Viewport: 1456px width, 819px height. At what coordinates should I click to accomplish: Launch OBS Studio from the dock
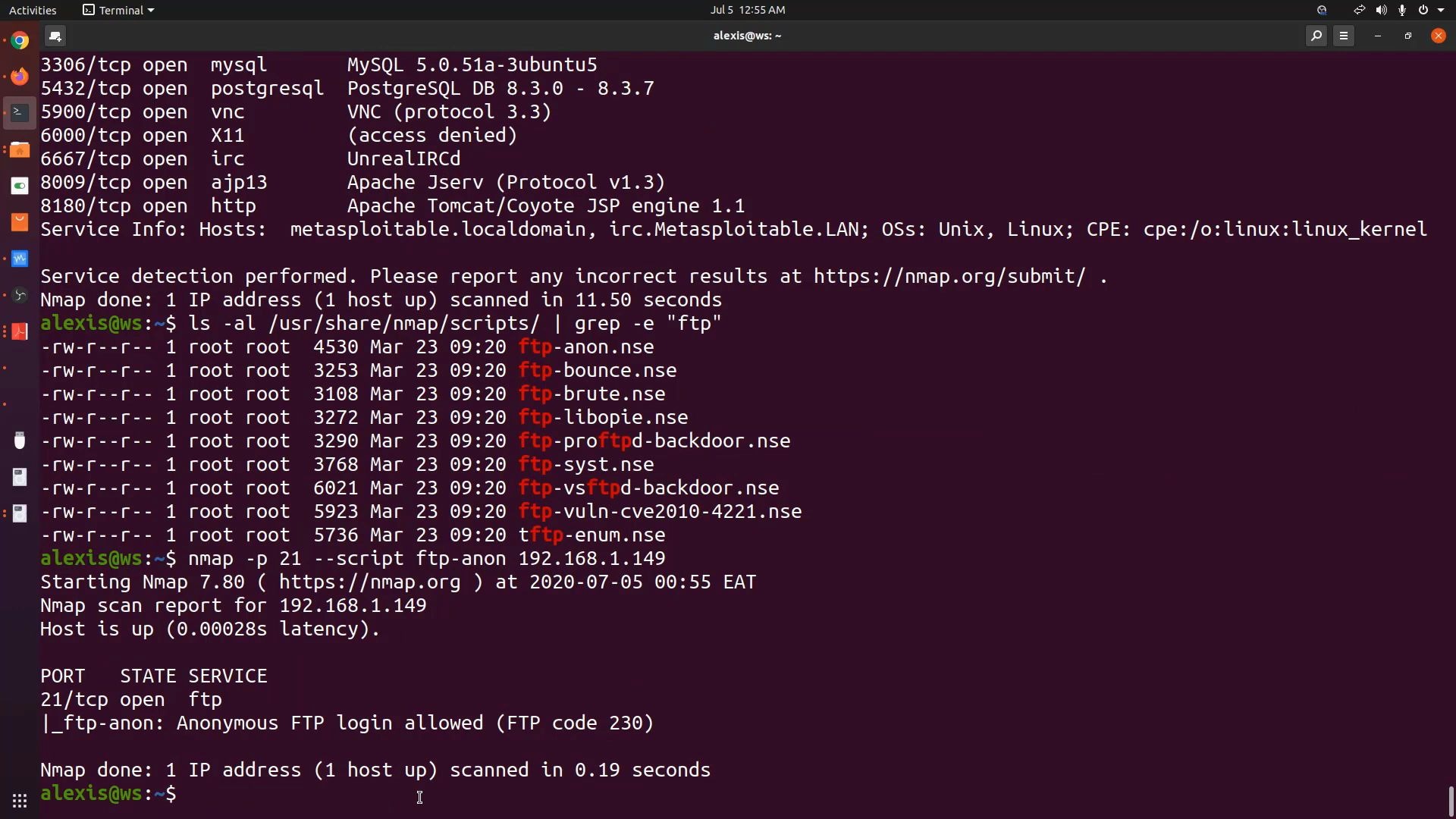tap(20, 295)
